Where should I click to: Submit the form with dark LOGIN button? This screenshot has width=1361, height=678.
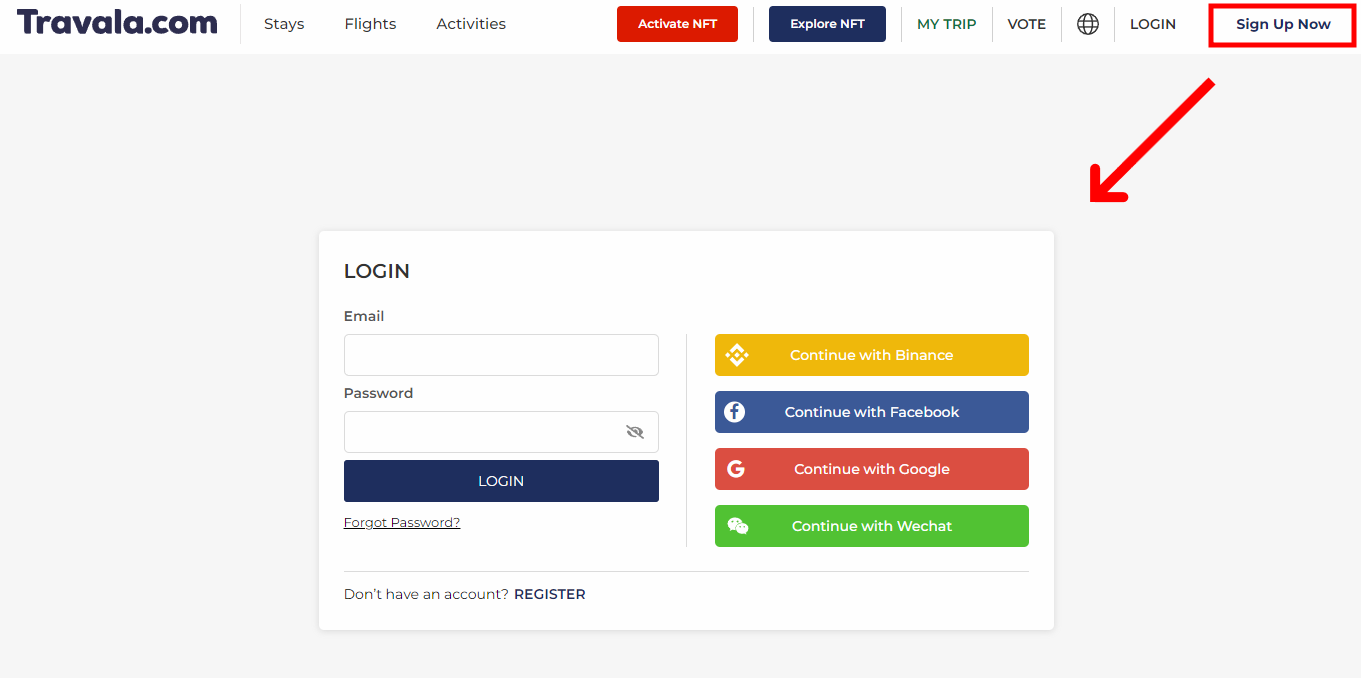pos(501,481)
